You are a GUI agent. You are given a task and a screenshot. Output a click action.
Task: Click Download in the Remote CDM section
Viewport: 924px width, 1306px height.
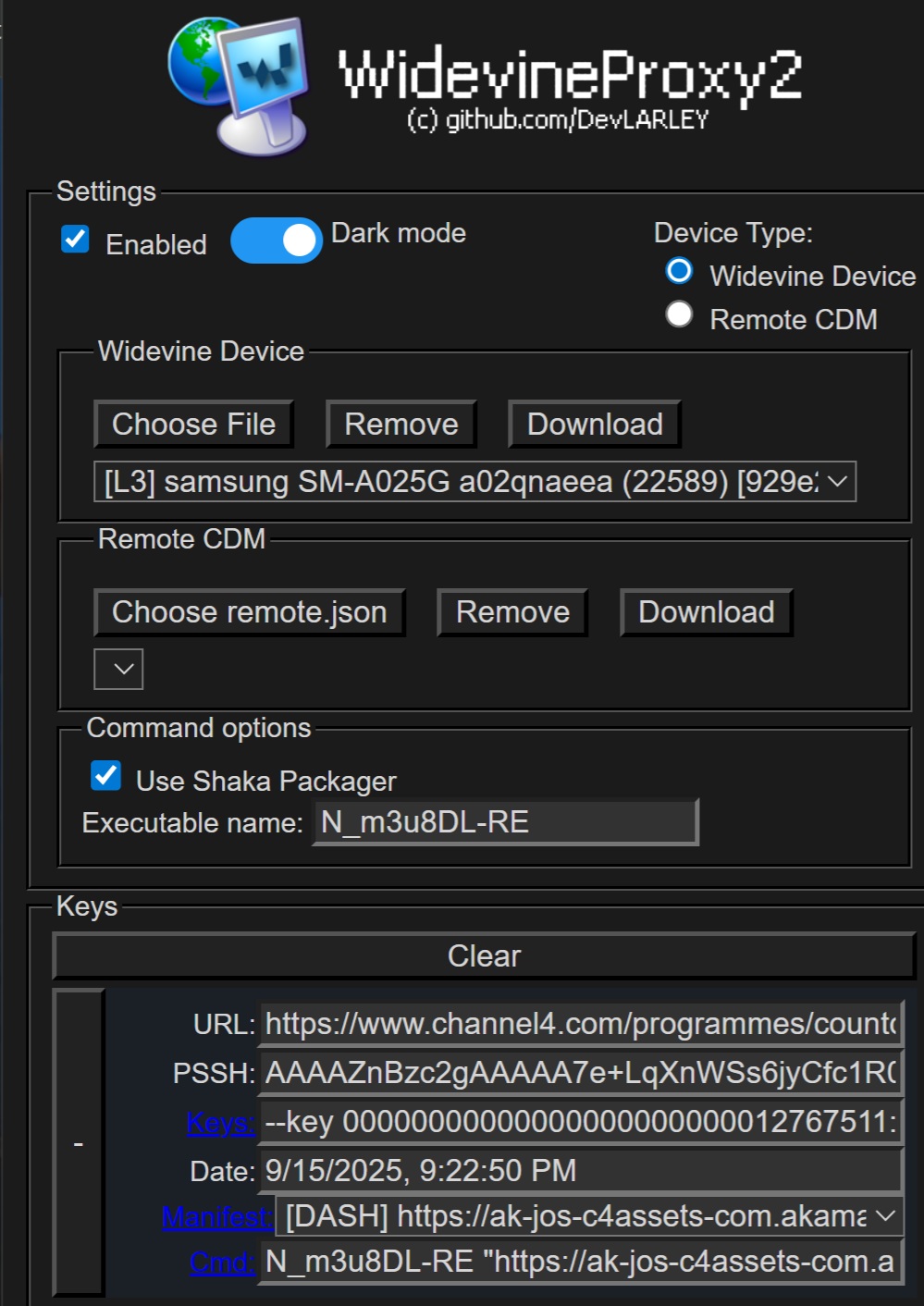click(x=707, y=612)
